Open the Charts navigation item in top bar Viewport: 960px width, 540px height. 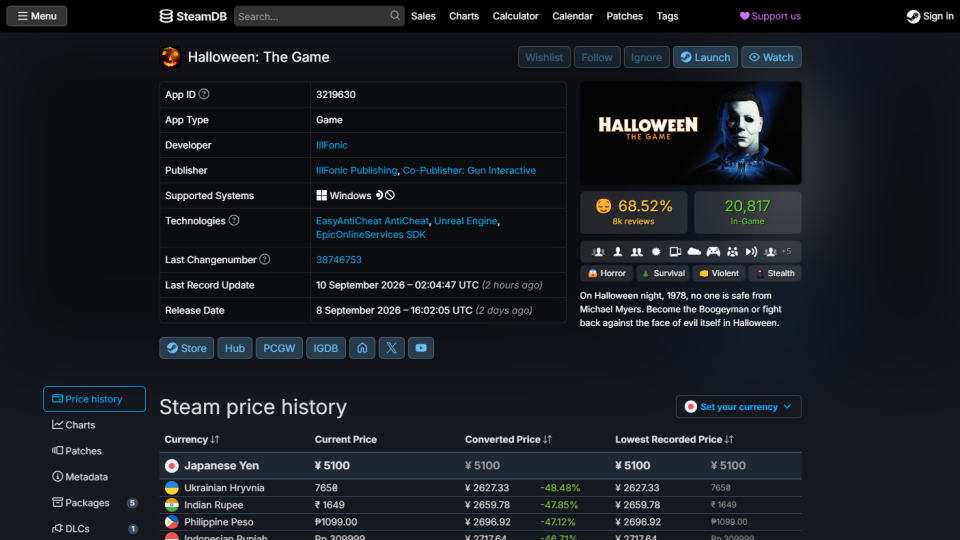(x=464, y=16)
